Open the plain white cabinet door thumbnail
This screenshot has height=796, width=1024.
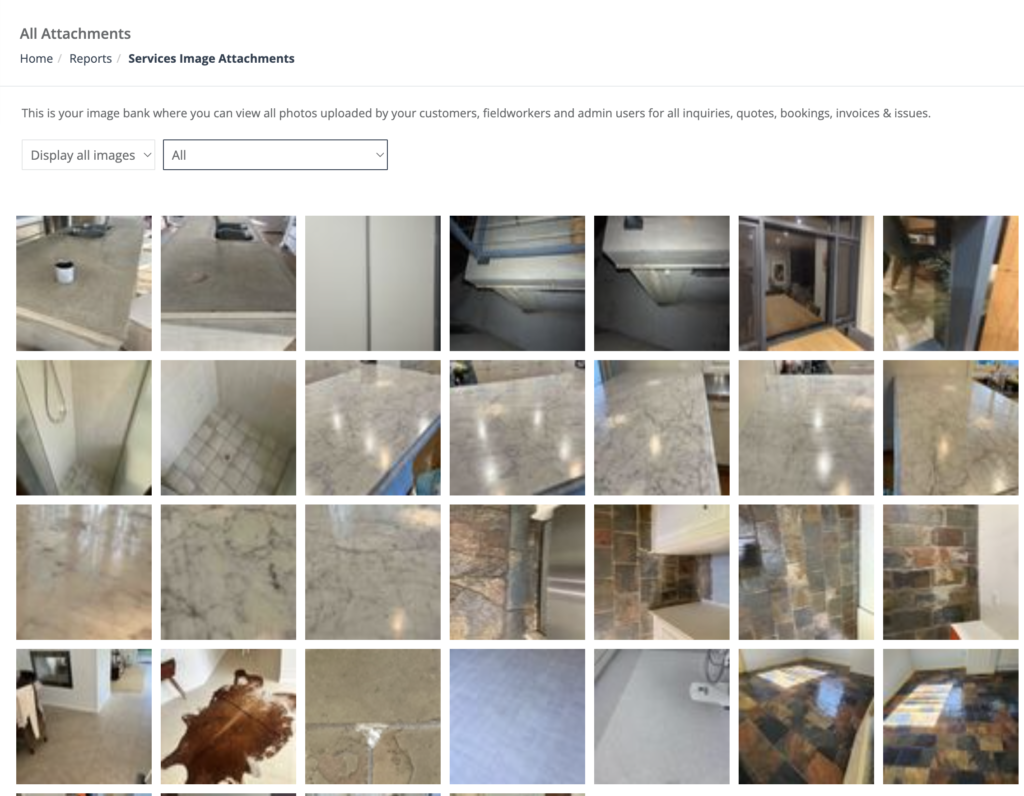coord(372,283)
